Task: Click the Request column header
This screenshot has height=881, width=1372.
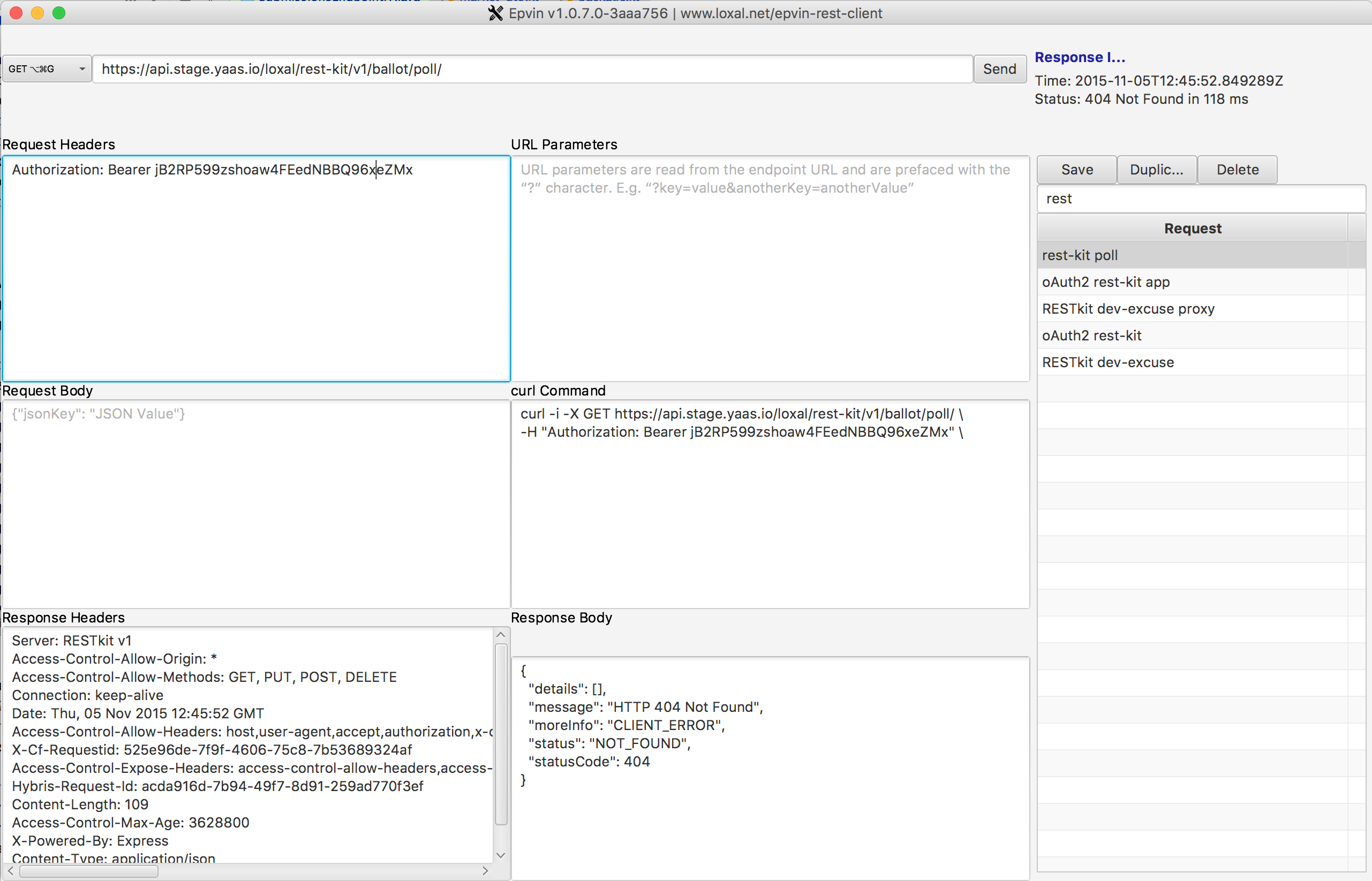Action: point(1192,228)
